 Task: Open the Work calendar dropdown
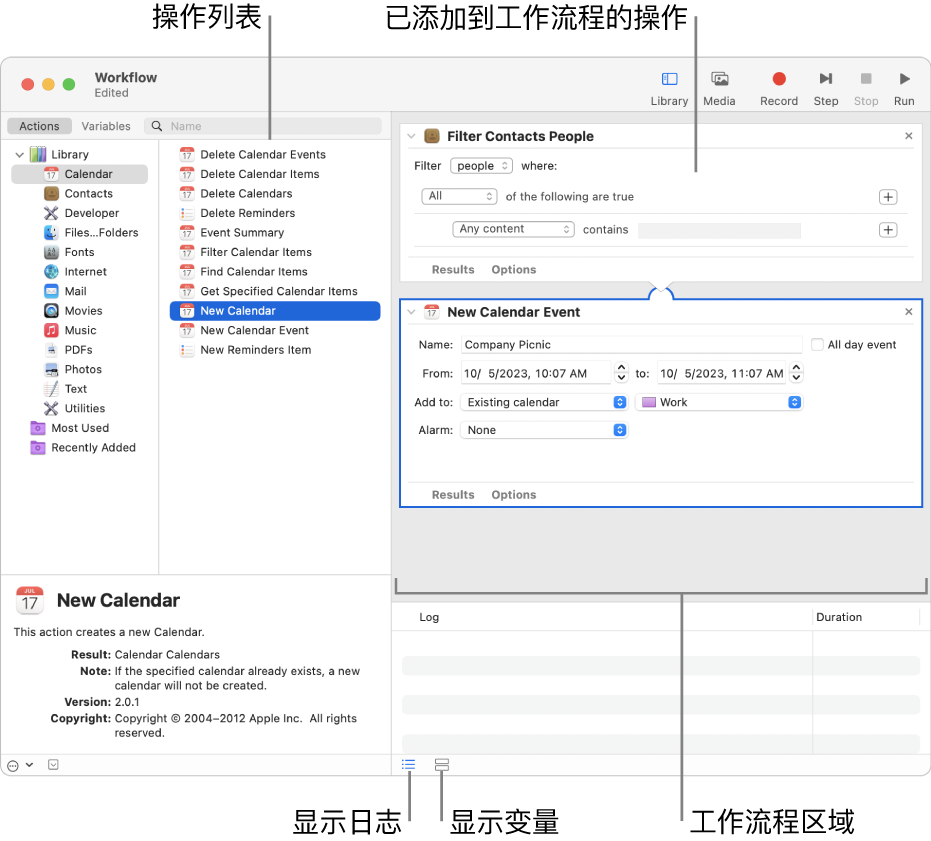pos(719,402)
